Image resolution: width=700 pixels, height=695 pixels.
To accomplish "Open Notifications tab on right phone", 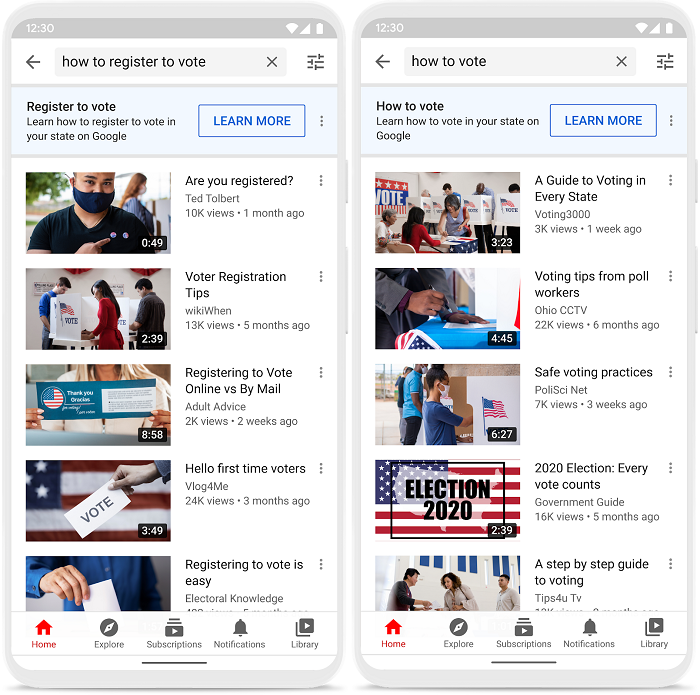I will point(589,633).
